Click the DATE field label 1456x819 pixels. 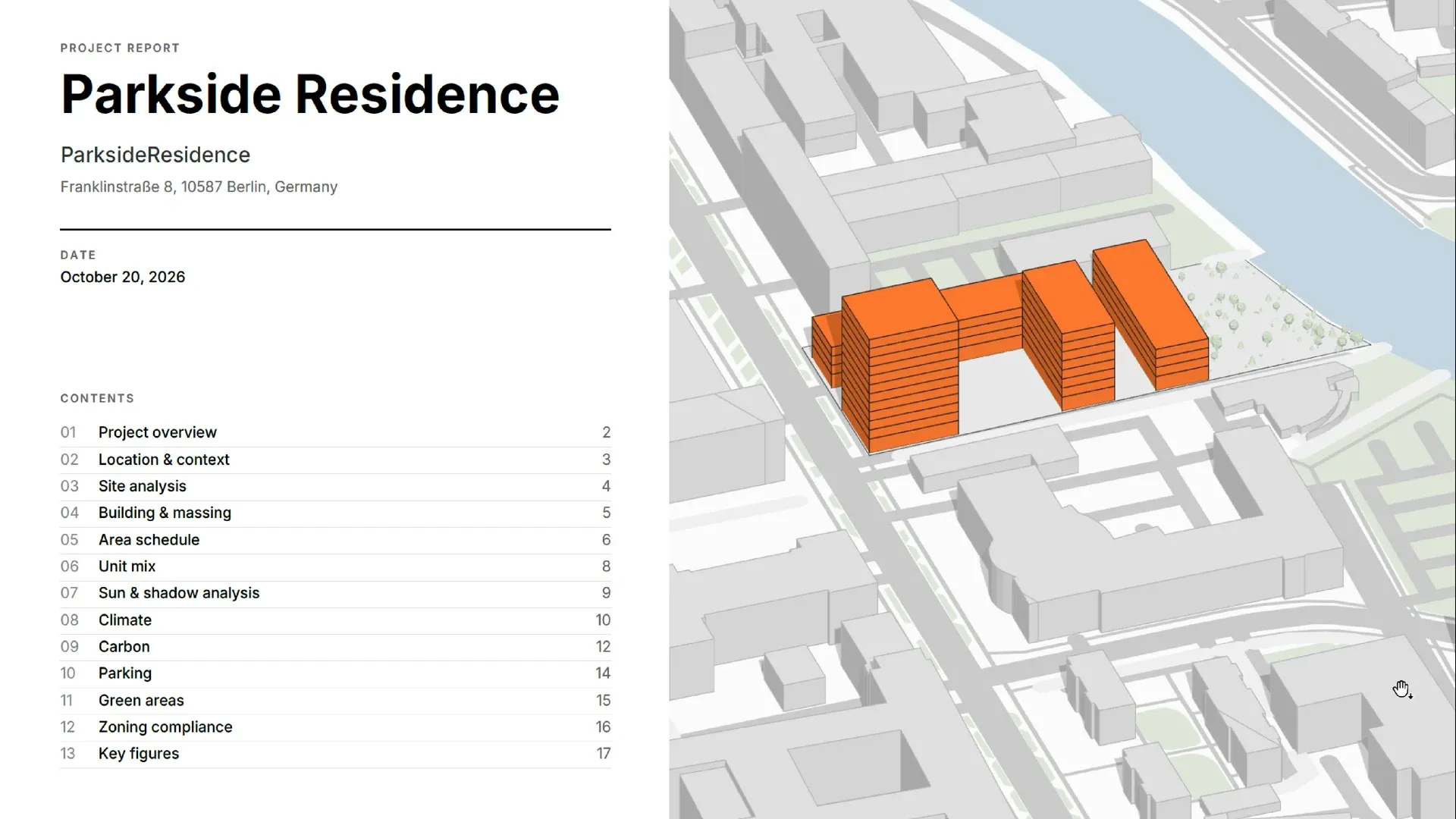click(78, 255)
